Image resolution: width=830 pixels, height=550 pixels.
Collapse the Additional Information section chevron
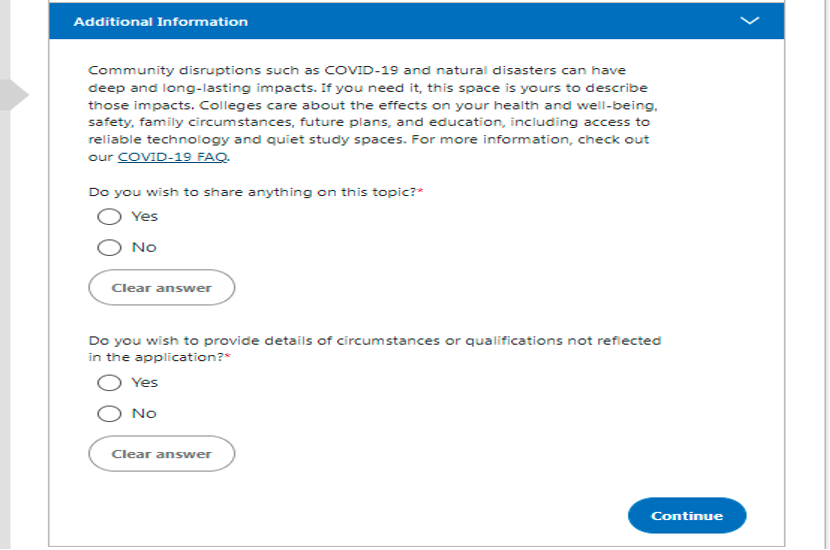coord(750,21)
